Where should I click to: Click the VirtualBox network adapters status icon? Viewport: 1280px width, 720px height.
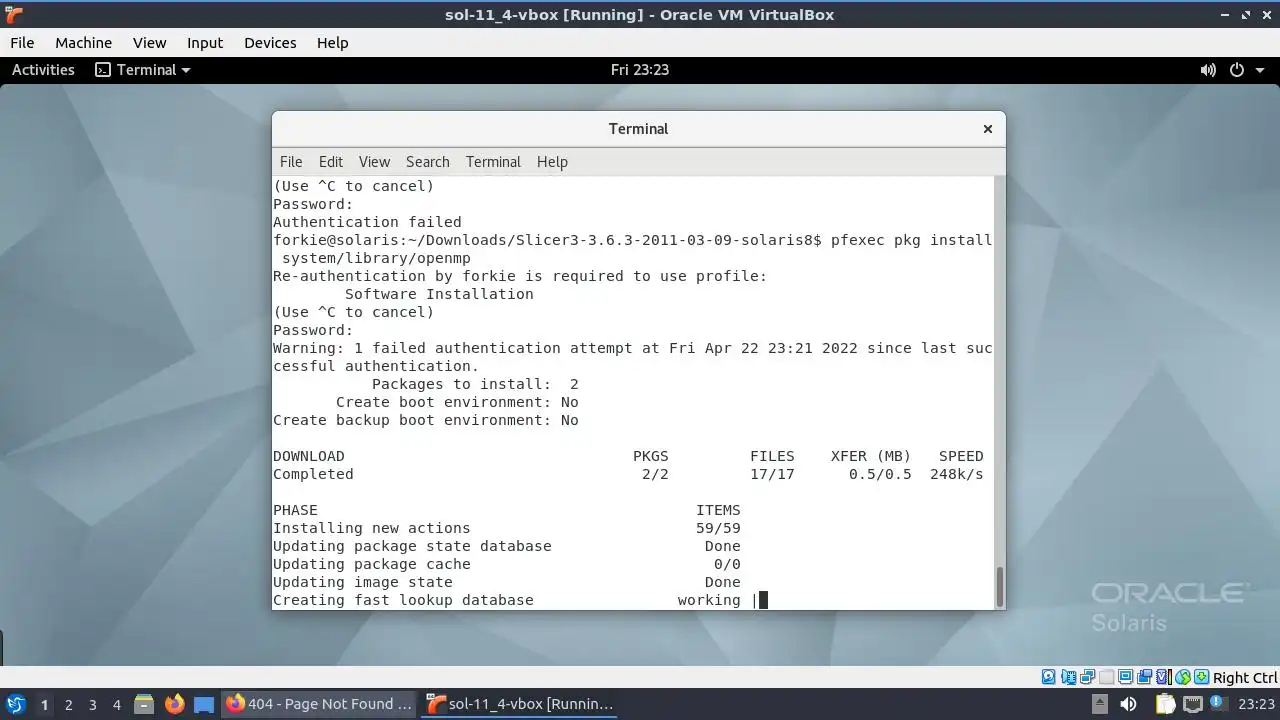(x=1088, y=677)
